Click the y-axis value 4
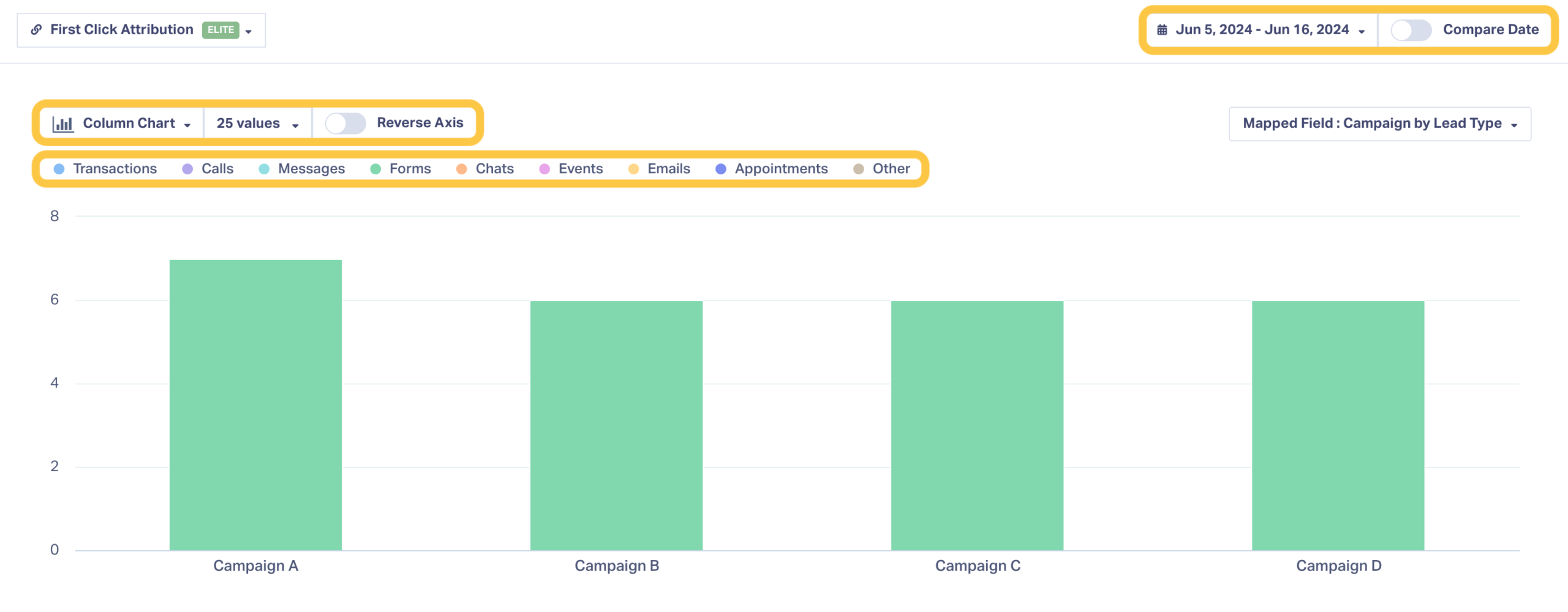The image size is (1568, 612). pyautogui.click(x=55, y=383)
